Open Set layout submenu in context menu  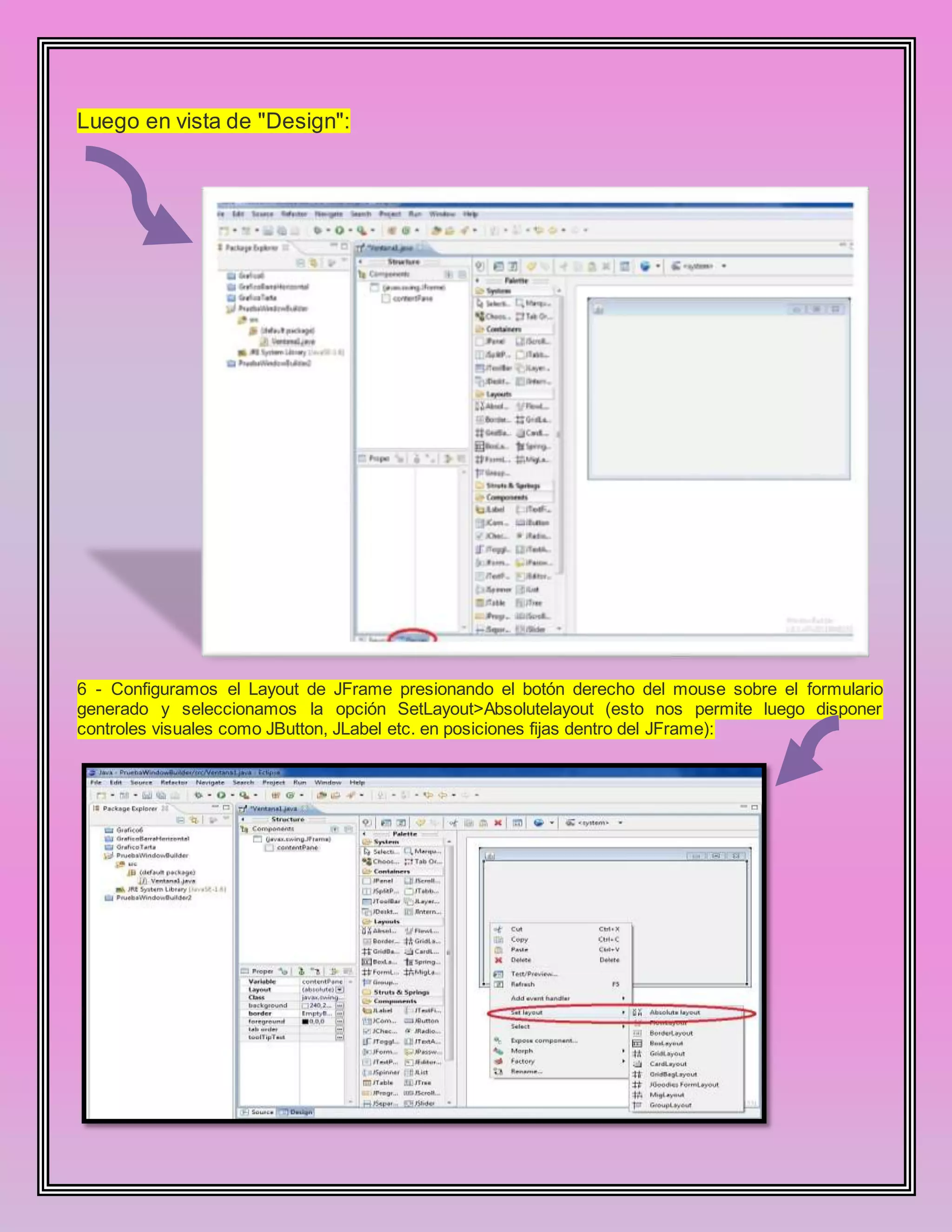(560, 1012)
